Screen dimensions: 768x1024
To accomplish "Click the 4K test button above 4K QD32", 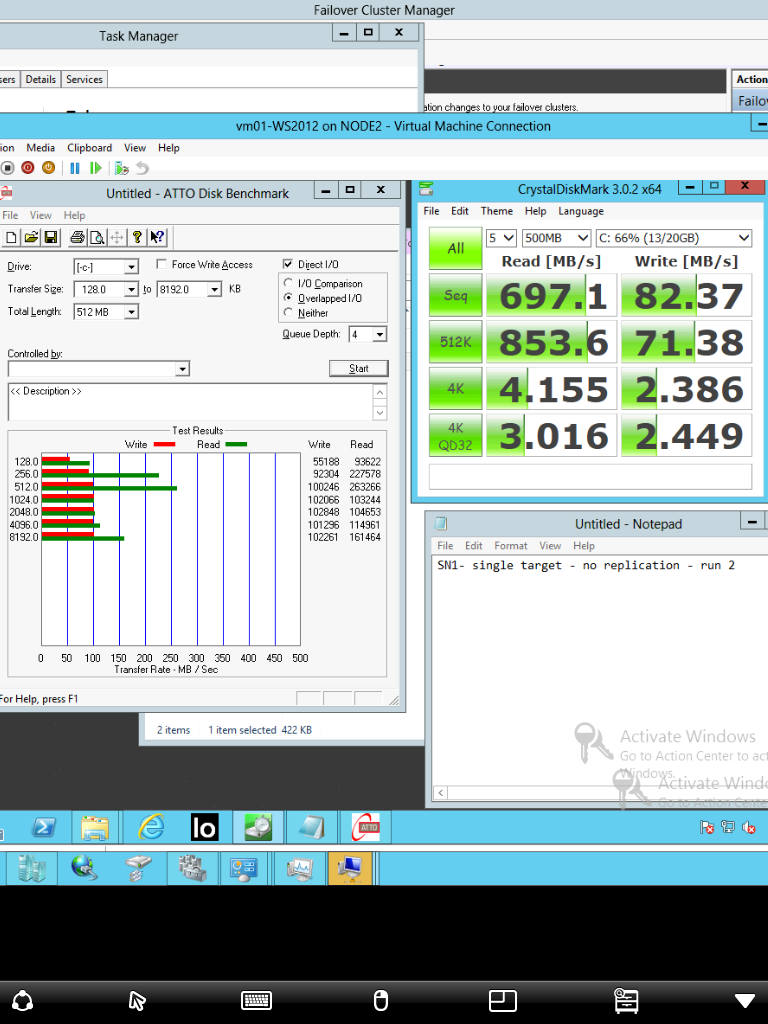I will point(455,389).
